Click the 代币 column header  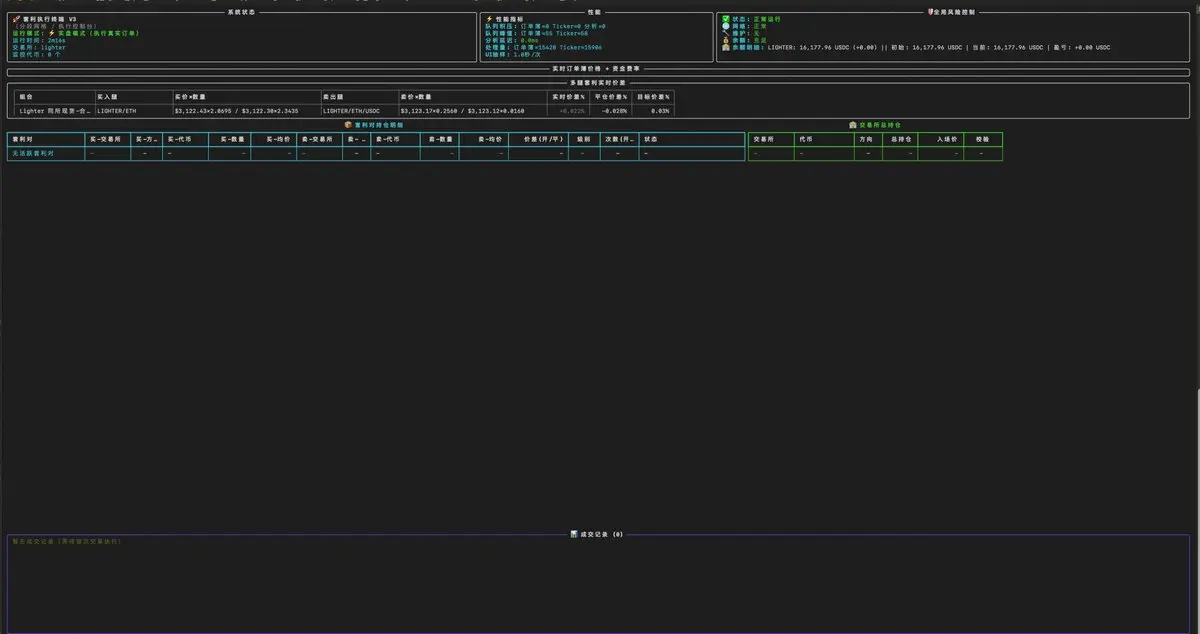(x=806, y=139)
